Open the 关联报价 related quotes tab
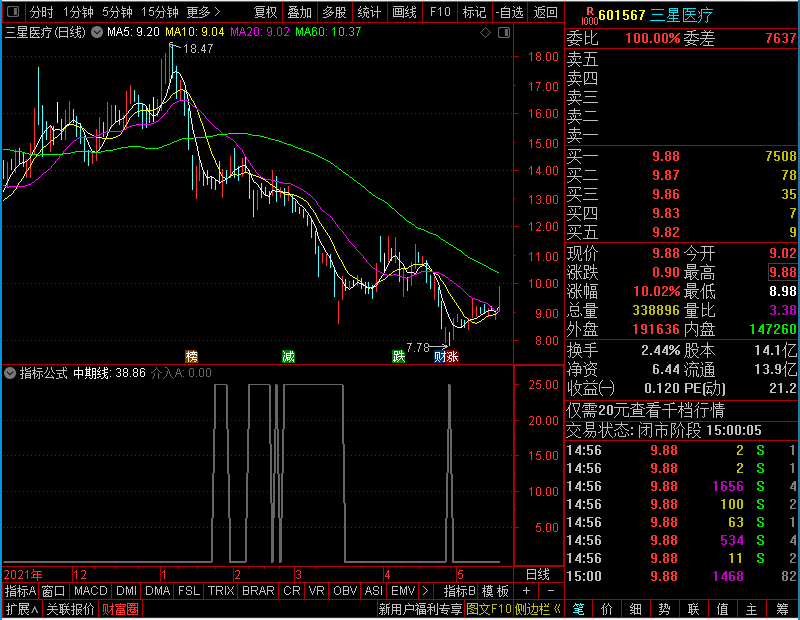Viewport: 800px width, 620px height. click(70, 609)
